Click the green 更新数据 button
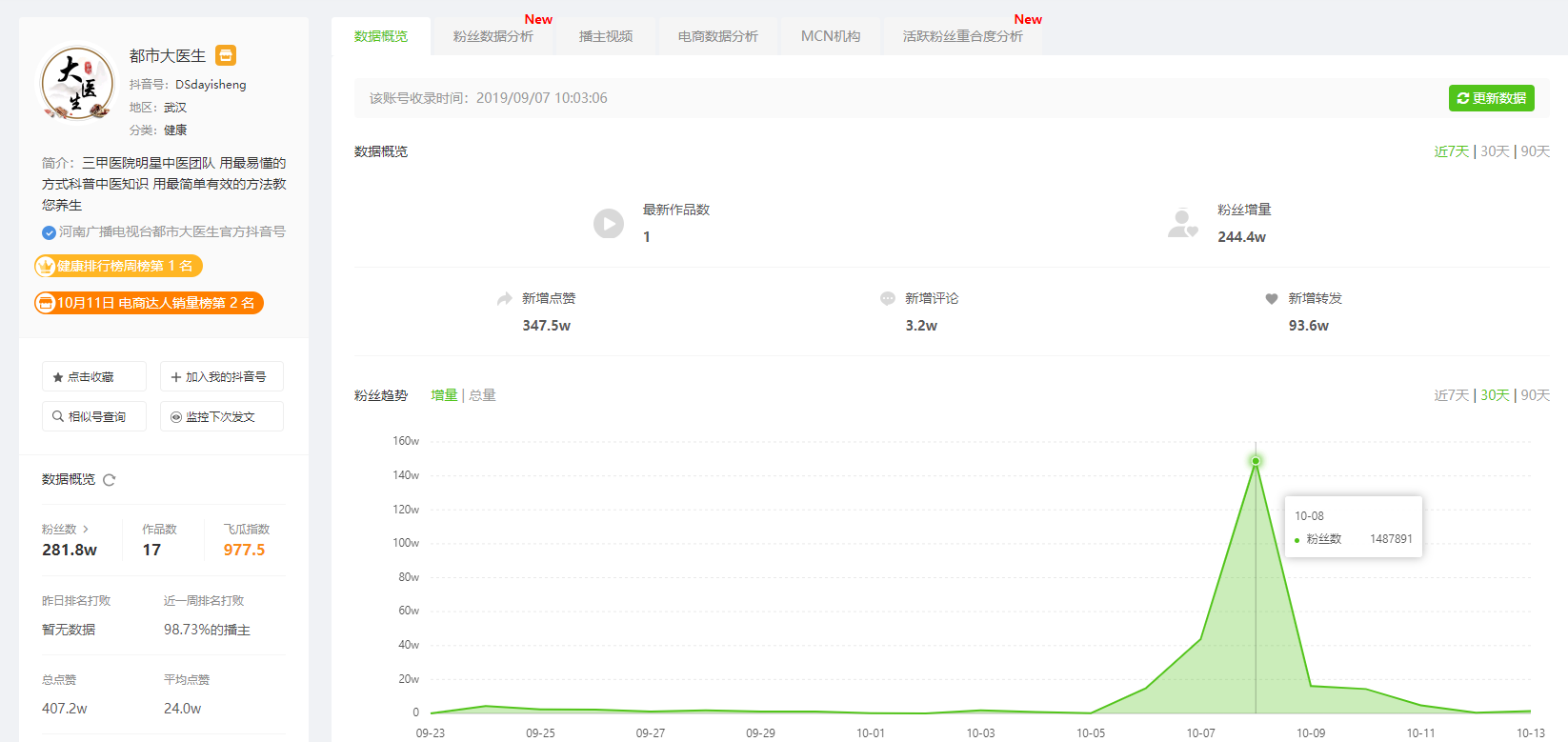The width and height of the screenshot is (1568, 742). coord(1492,98)
